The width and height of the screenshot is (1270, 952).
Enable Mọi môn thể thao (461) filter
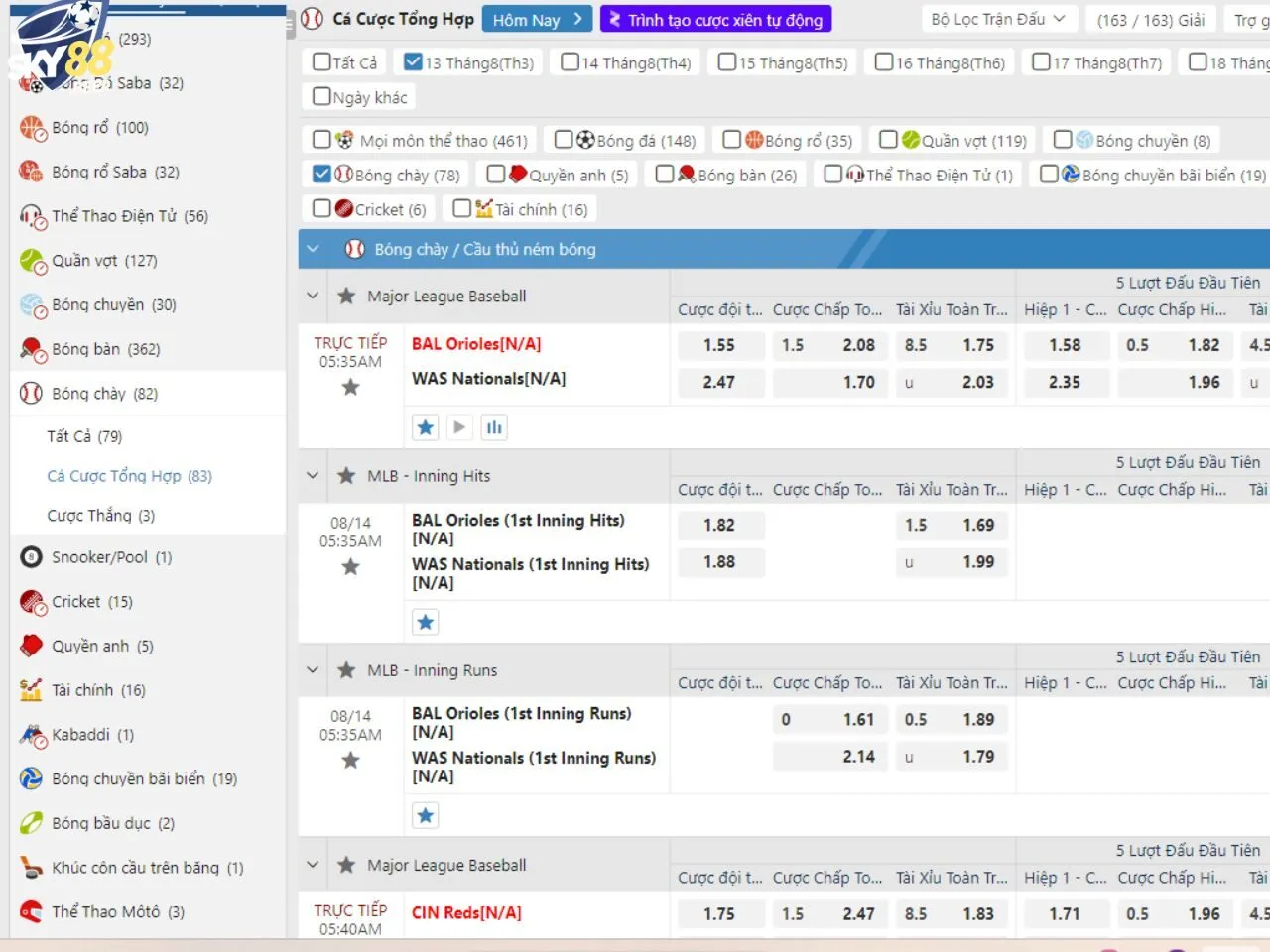pyautogui.click(x=321, y=139)
